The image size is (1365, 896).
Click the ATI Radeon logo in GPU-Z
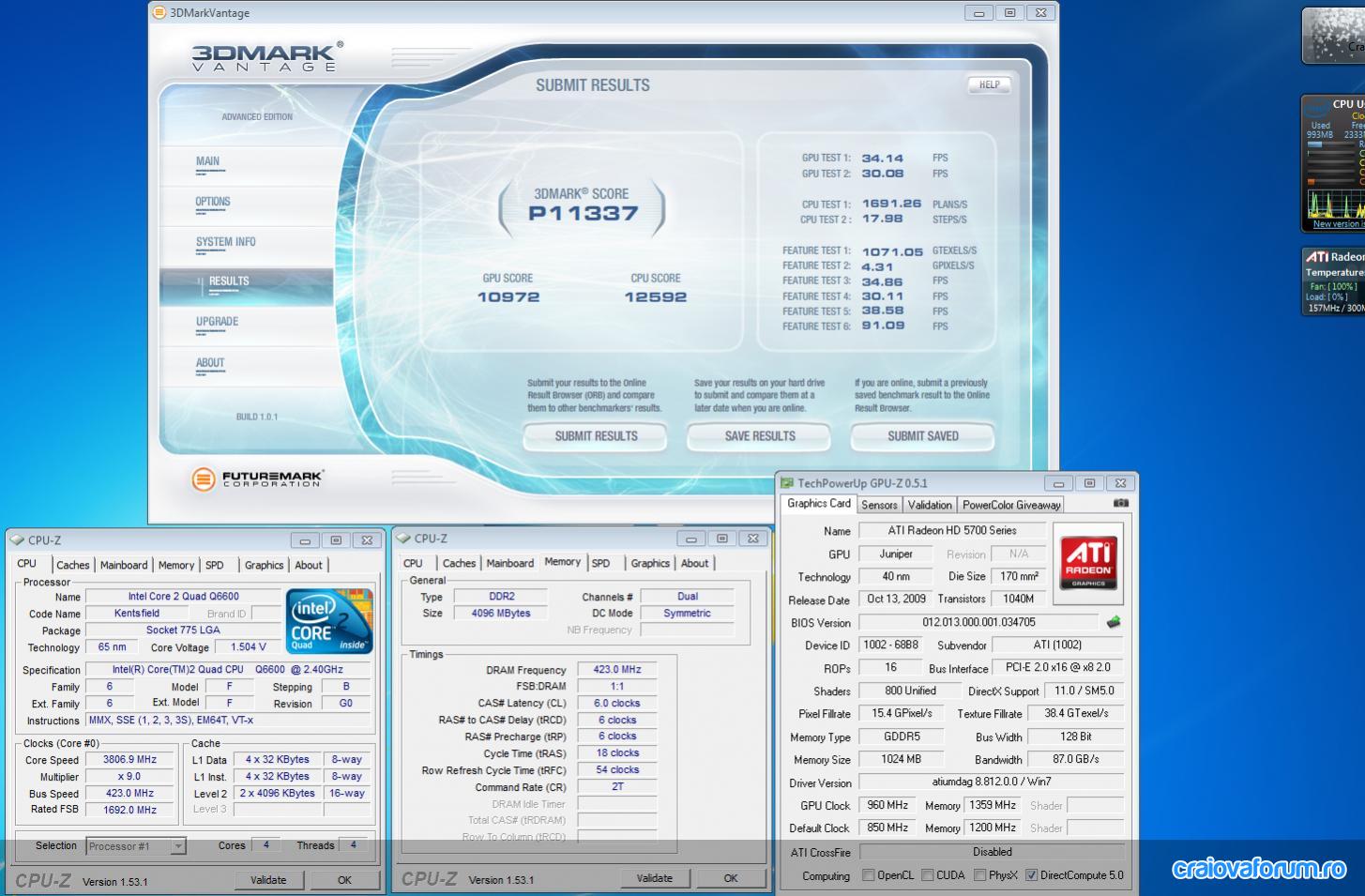[x=1088, y=564]
